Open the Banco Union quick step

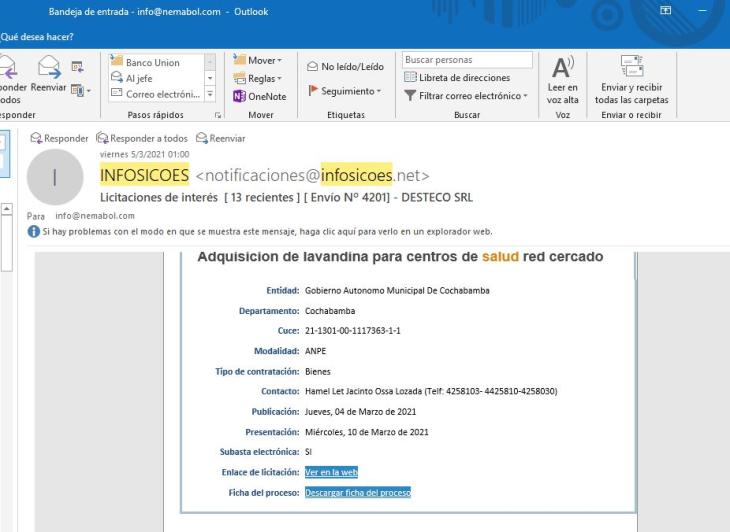point(156,62)
